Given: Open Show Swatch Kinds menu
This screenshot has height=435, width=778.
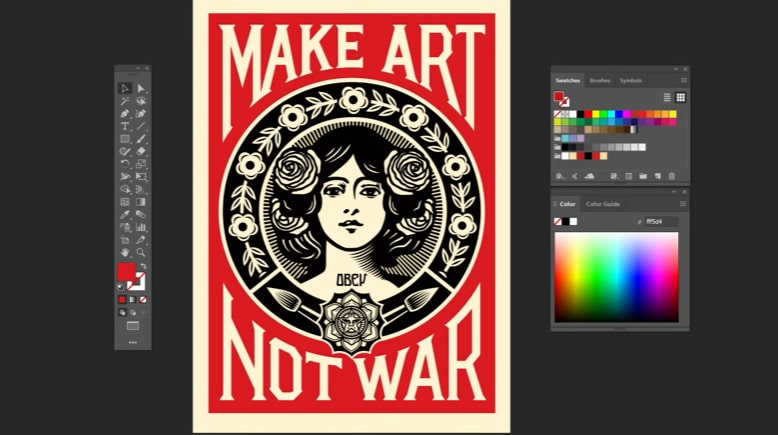Looking at the screenshot, I should click(x=614, y=176).
